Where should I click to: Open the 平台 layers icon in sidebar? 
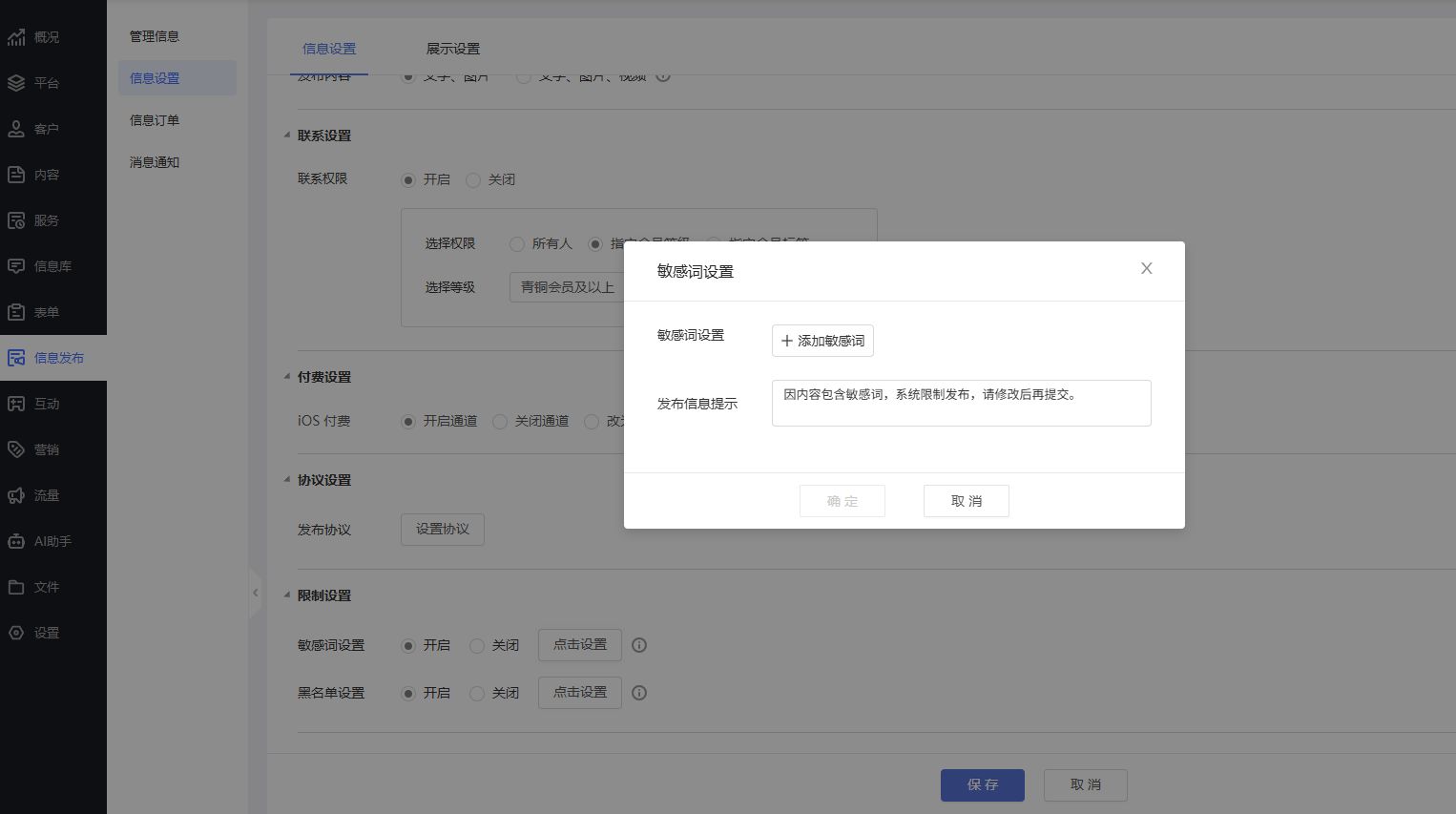(16, 83)
